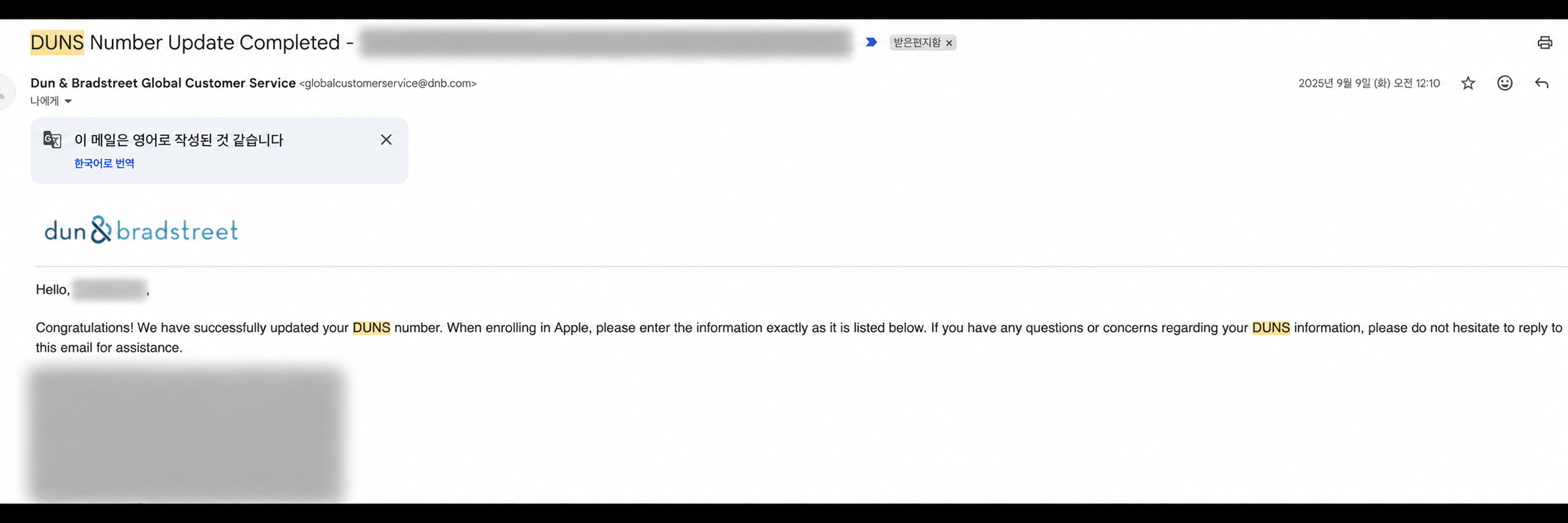Click the Hello greeting line

point(92,290)
